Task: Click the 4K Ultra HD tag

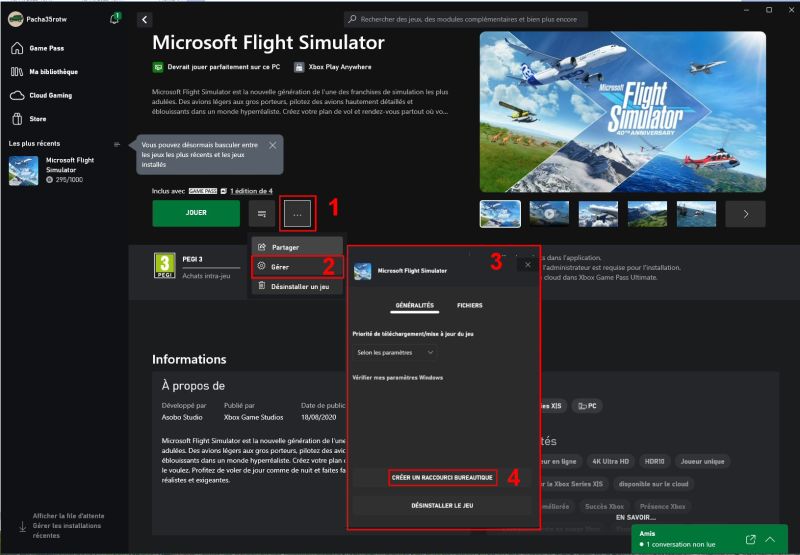Action: (610, 461)
